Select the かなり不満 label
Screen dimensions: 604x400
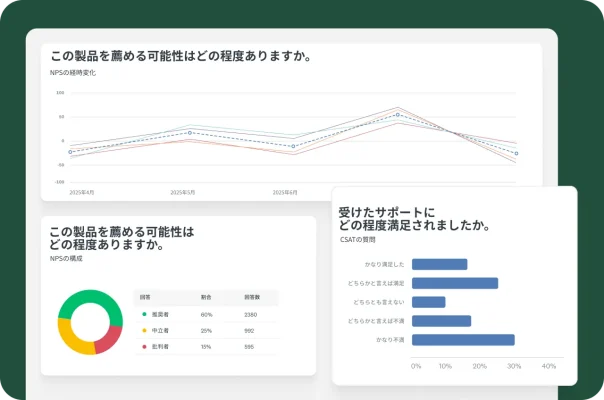click(x=390, y=340)
